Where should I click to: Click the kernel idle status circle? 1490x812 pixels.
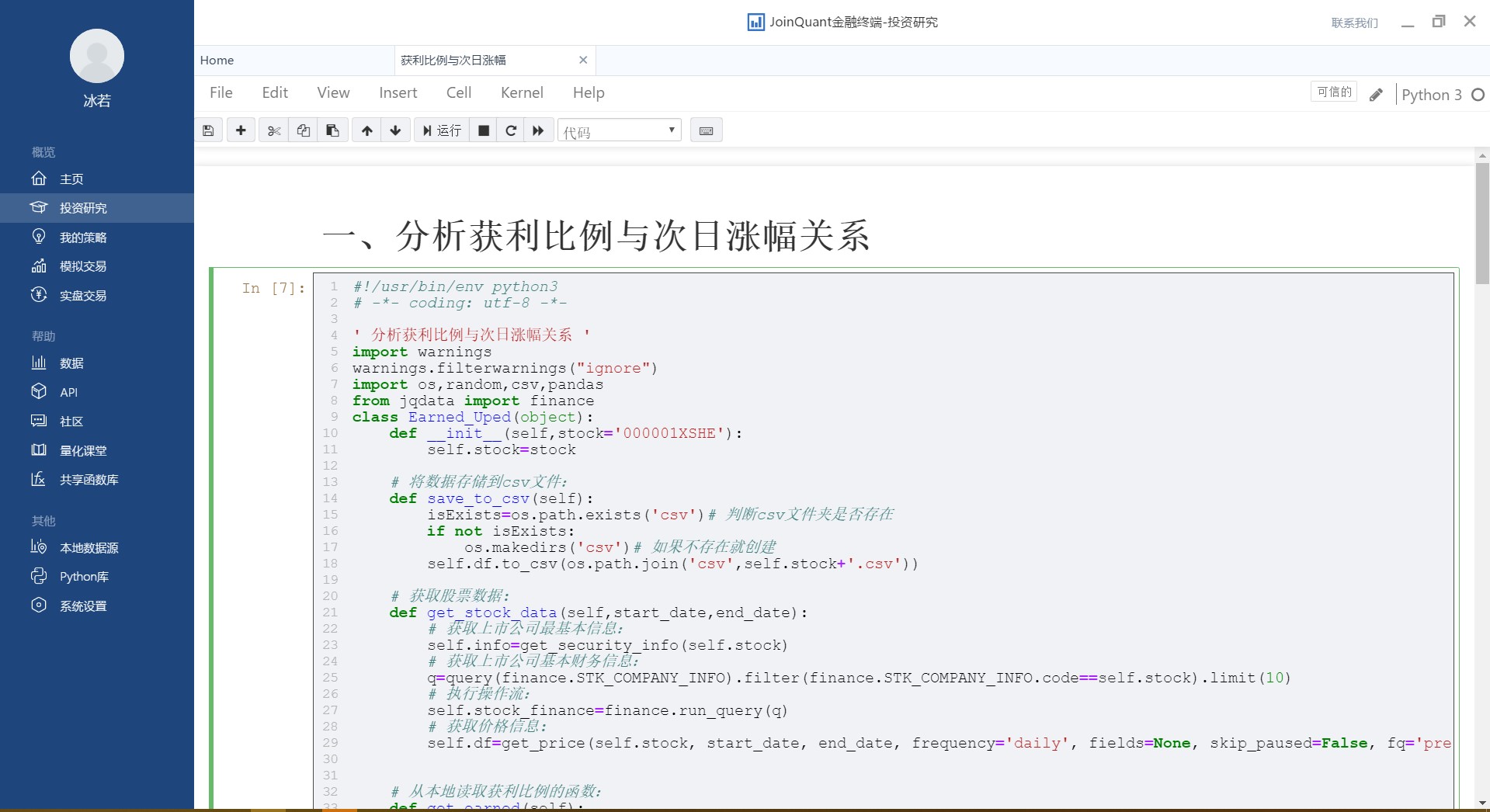pyautogui.click(x=1478, y=95)
